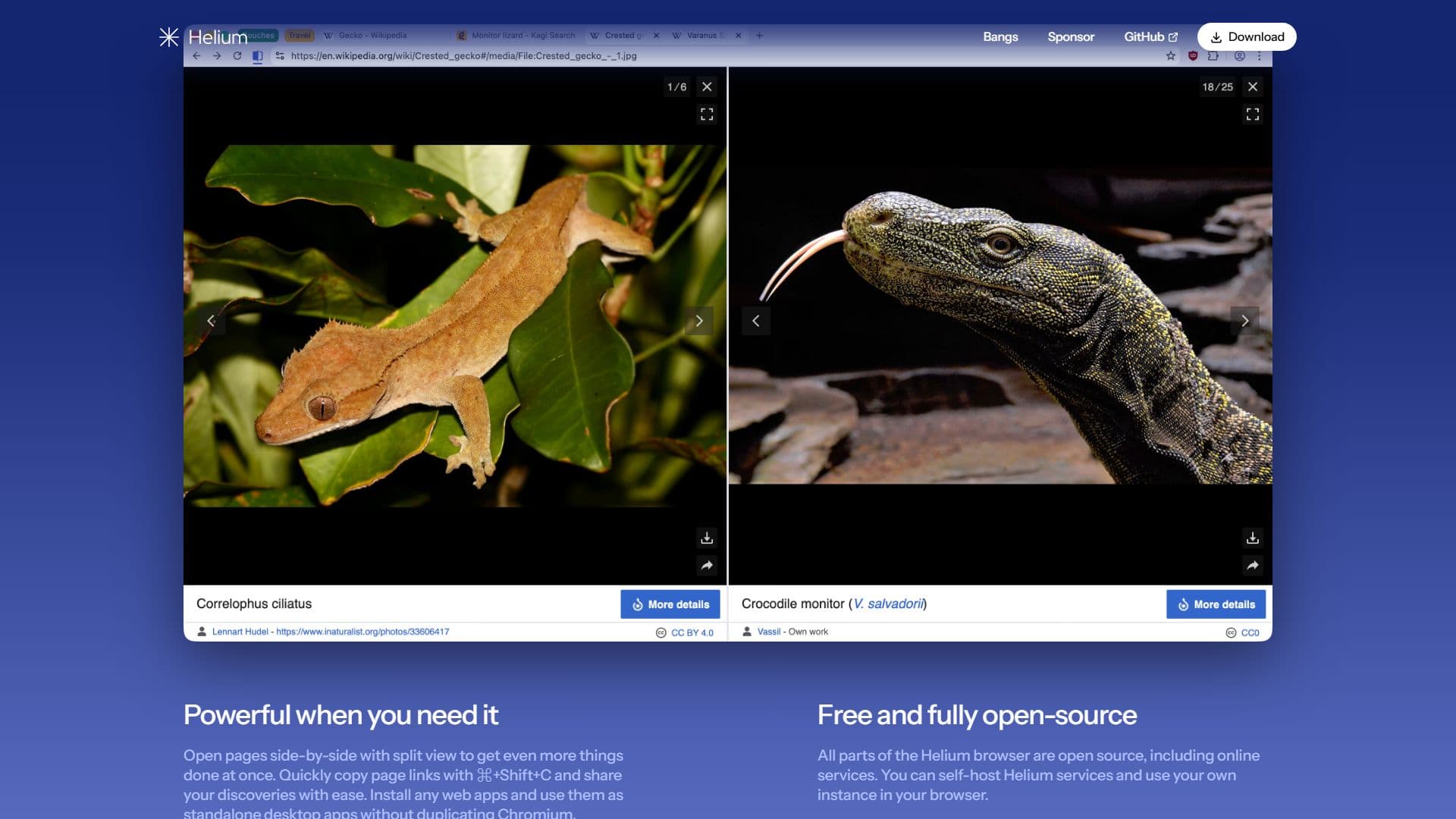Share the crested gecko image
Screen dimensions: 1456x819
(707, 565)
